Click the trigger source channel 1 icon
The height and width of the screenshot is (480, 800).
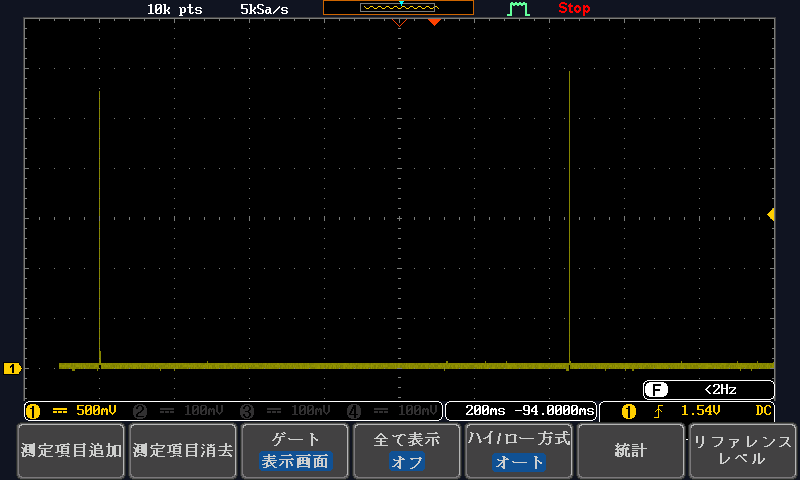(x=629, y=411)
